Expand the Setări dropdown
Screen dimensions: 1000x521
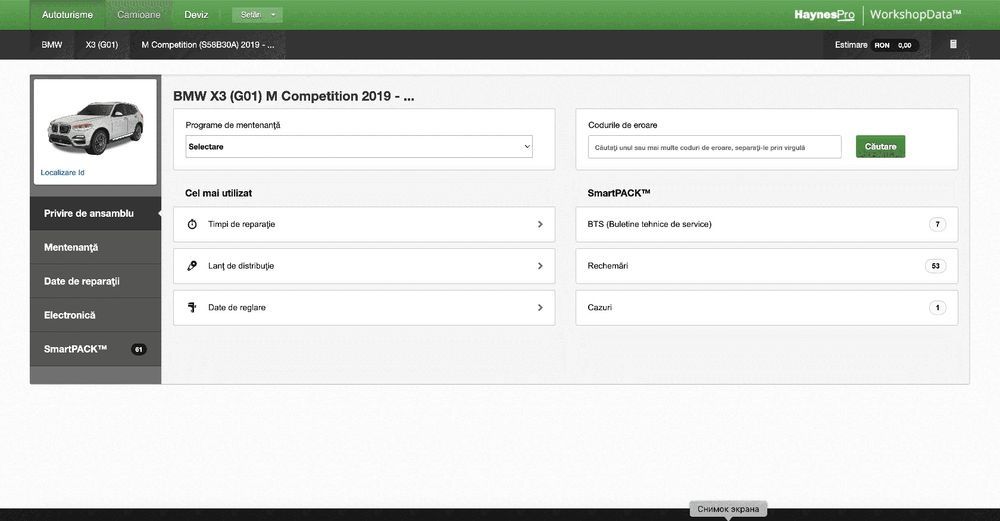pyautogui.click(x=257, y=15)
